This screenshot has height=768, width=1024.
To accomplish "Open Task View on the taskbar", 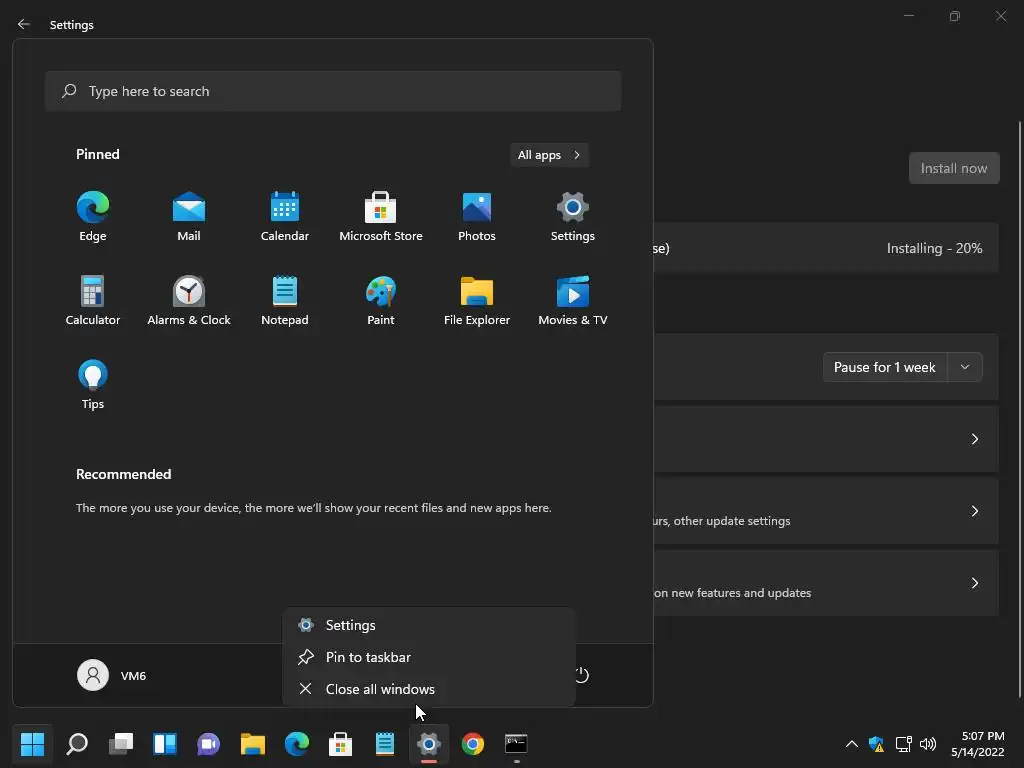I will tap(121, 743).
